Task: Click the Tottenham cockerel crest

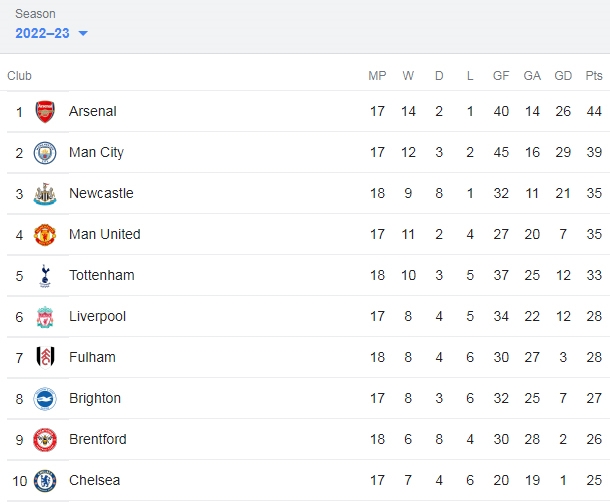Action: click(45, 276)
